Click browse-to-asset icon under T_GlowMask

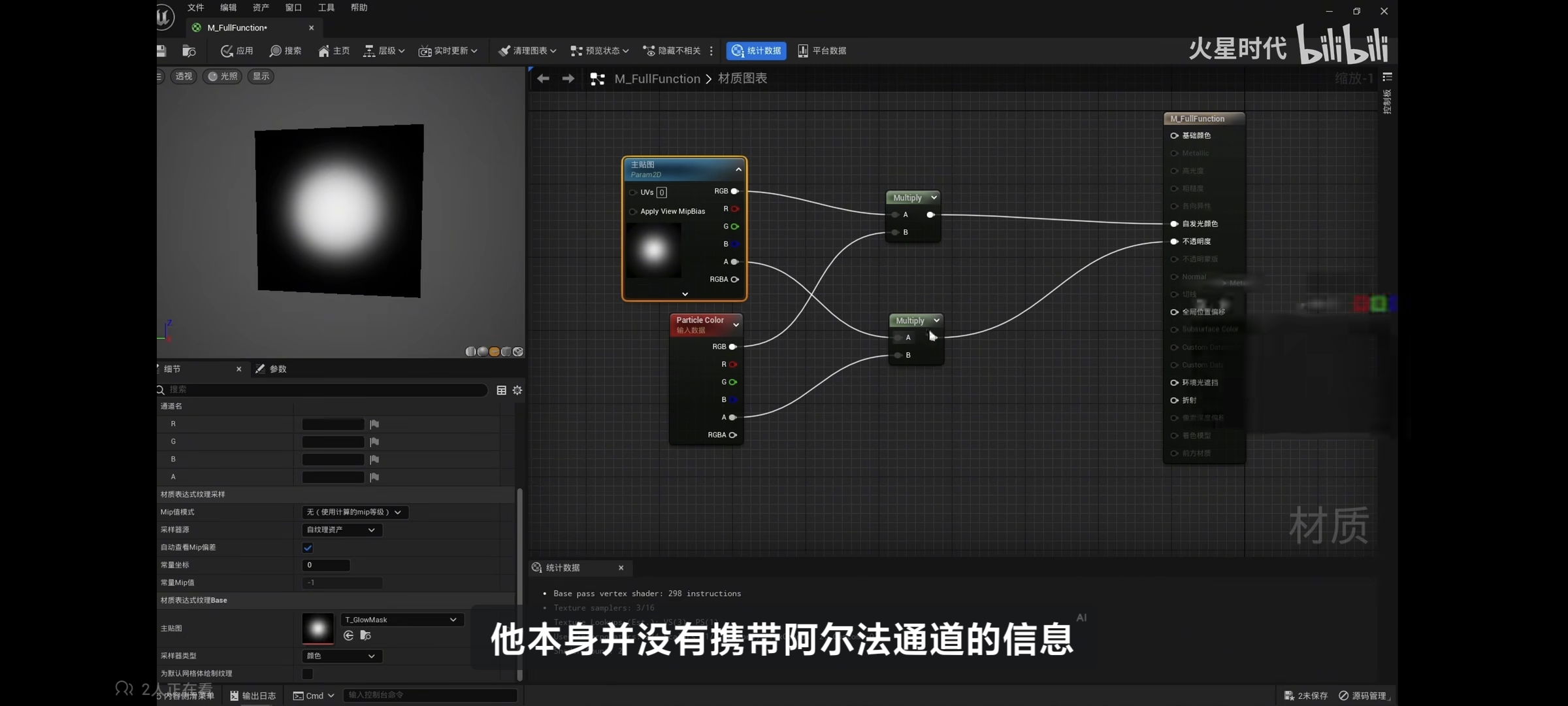[366, 635]
